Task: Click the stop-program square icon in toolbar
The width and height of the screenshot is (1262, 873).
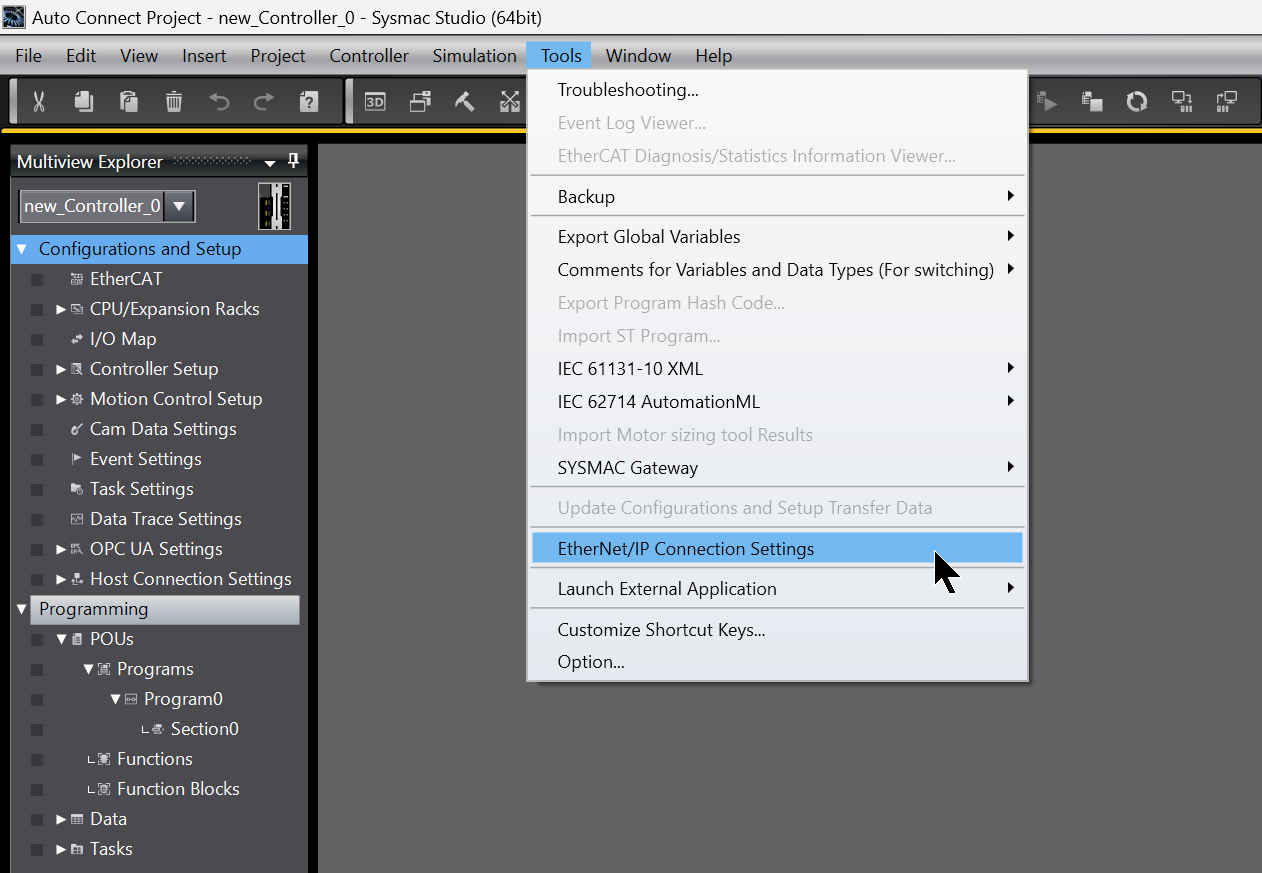Action: tap(1092, 101)
